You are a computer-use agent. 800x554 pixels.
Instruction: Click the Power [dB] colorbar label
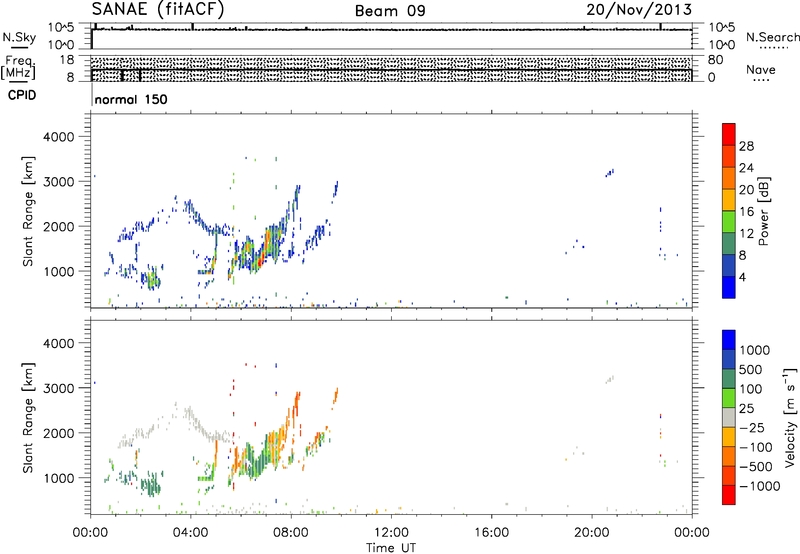(763, 211)
